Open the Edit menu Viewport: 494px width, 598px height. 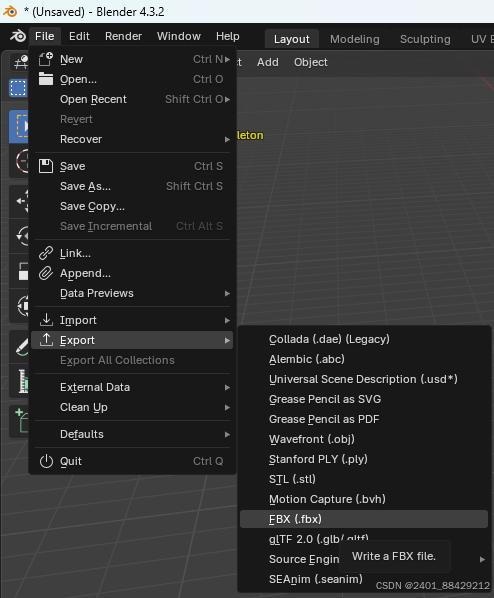click(79, 36)
